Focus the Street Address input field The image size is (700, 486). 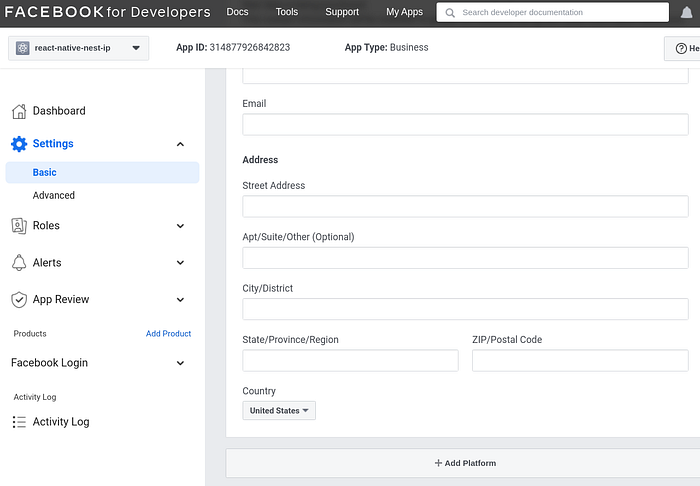coord(465,206)
